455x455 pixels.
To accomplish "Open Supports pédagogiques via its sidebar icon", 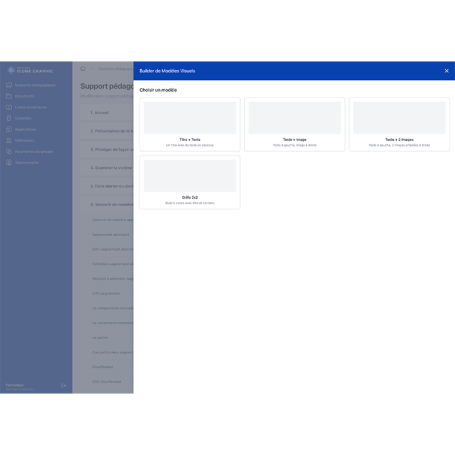I will (x=9, y=85).
